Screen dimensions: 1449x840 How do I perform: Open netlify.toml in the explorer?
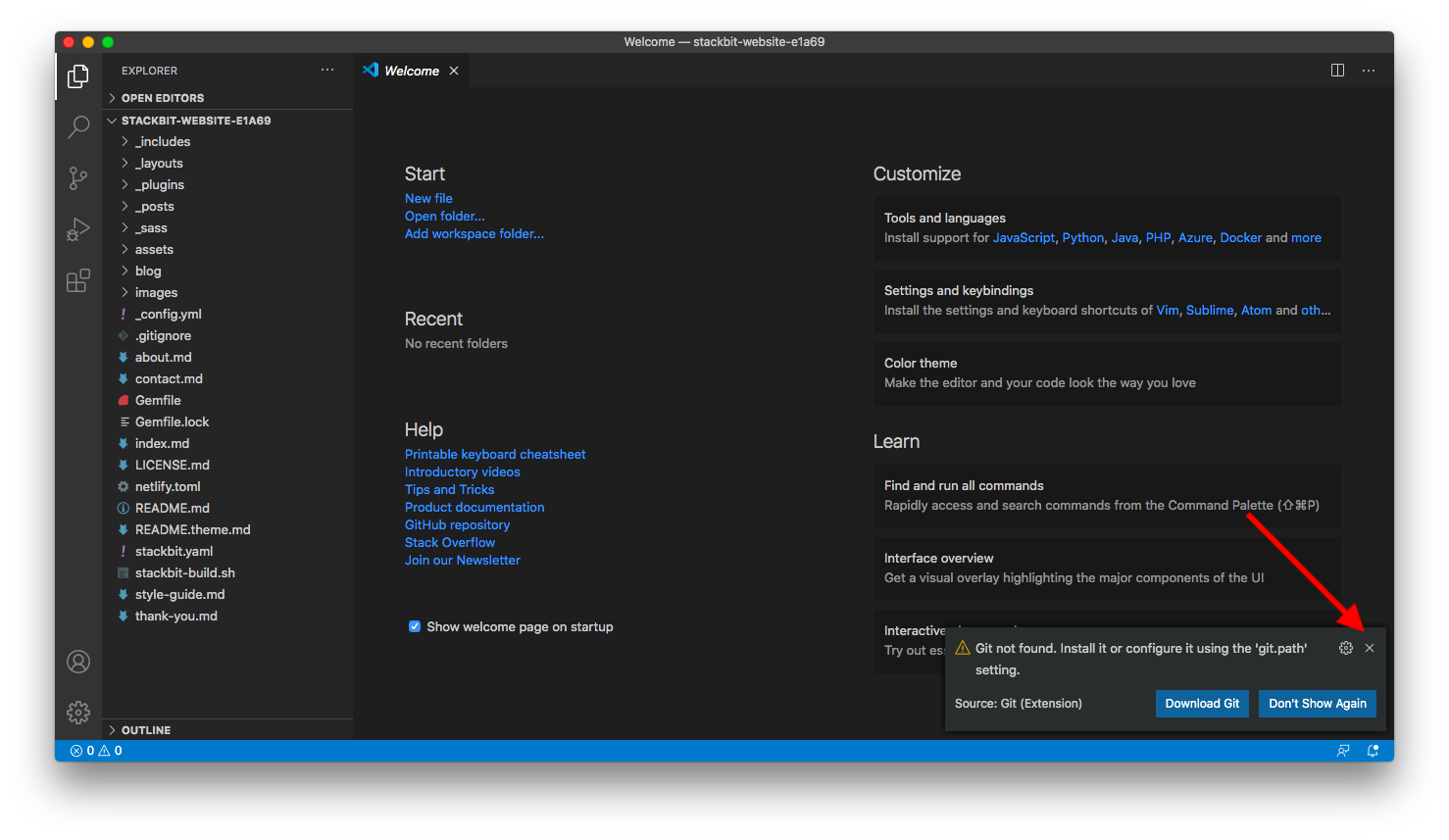[x=227, y=487]
